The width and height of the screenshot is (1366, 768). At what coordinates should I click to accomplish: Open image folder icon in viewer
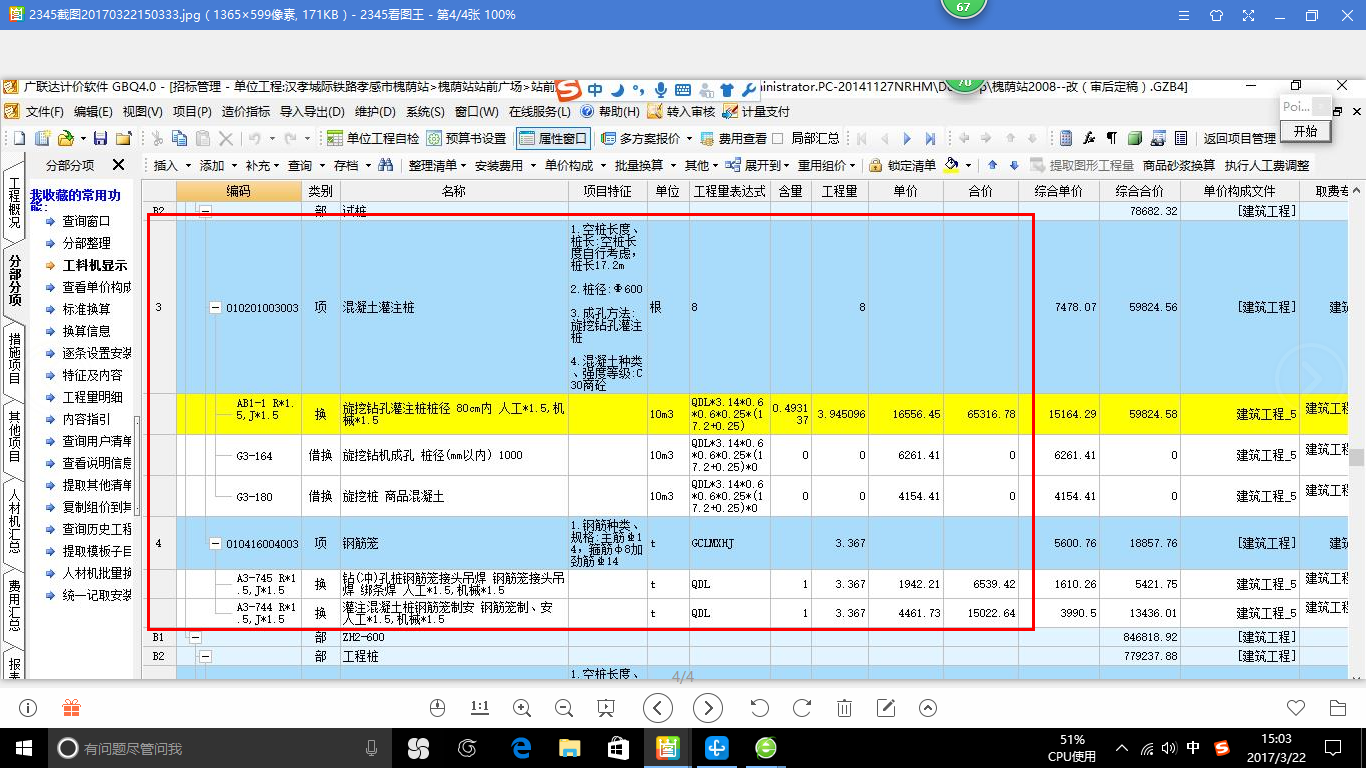[1338, 708]
